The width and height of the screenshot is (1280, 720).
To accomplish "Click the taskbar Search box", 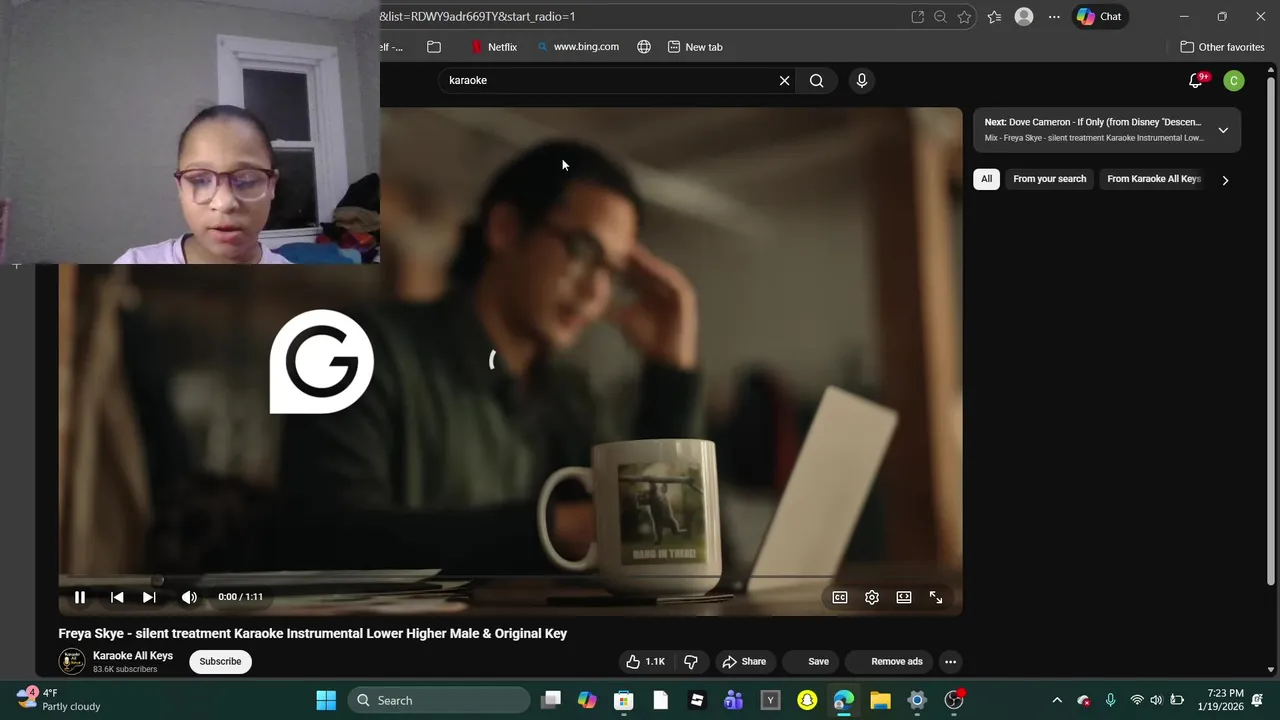I will point(440,700).
